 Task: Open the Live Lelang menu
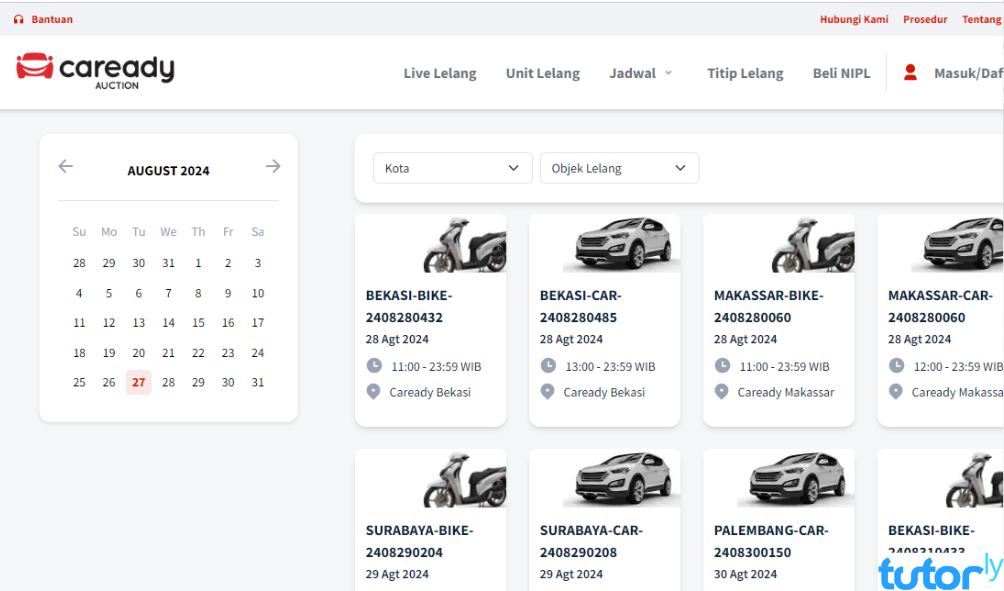(x=440, y=73)
